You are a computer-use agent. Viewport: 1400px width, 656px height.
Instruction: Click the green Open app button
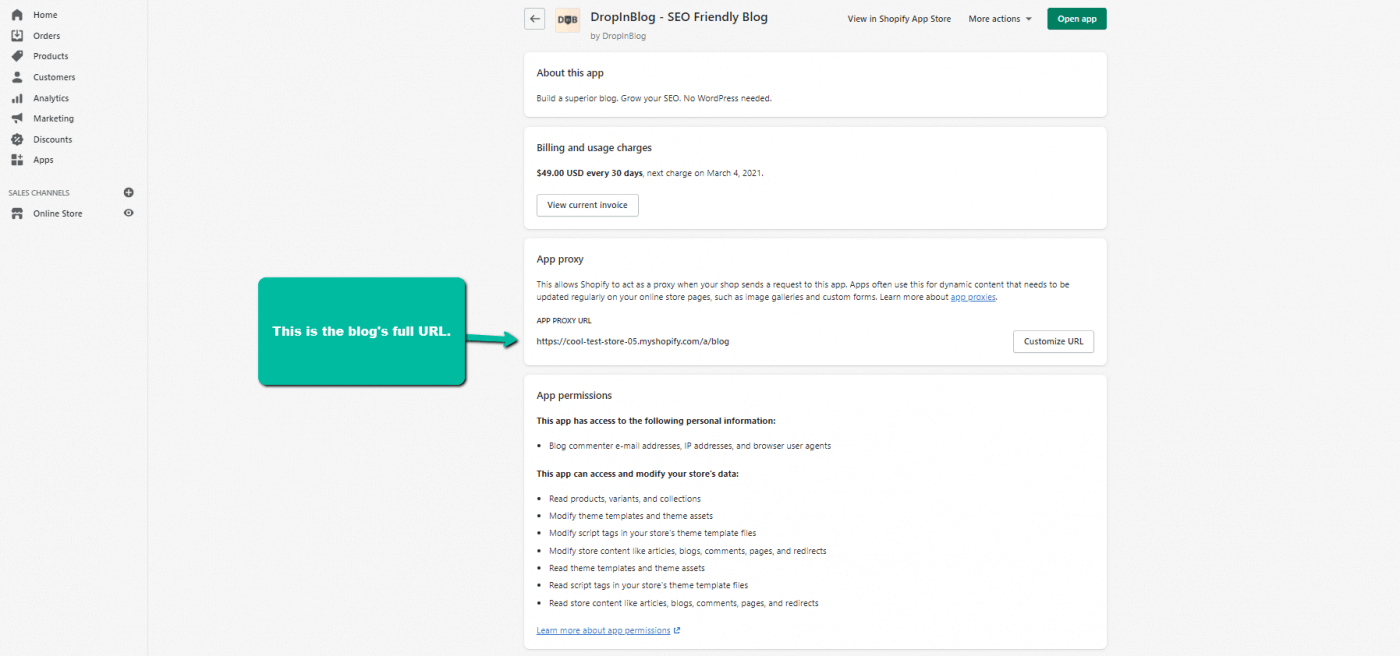point(1077,19)
